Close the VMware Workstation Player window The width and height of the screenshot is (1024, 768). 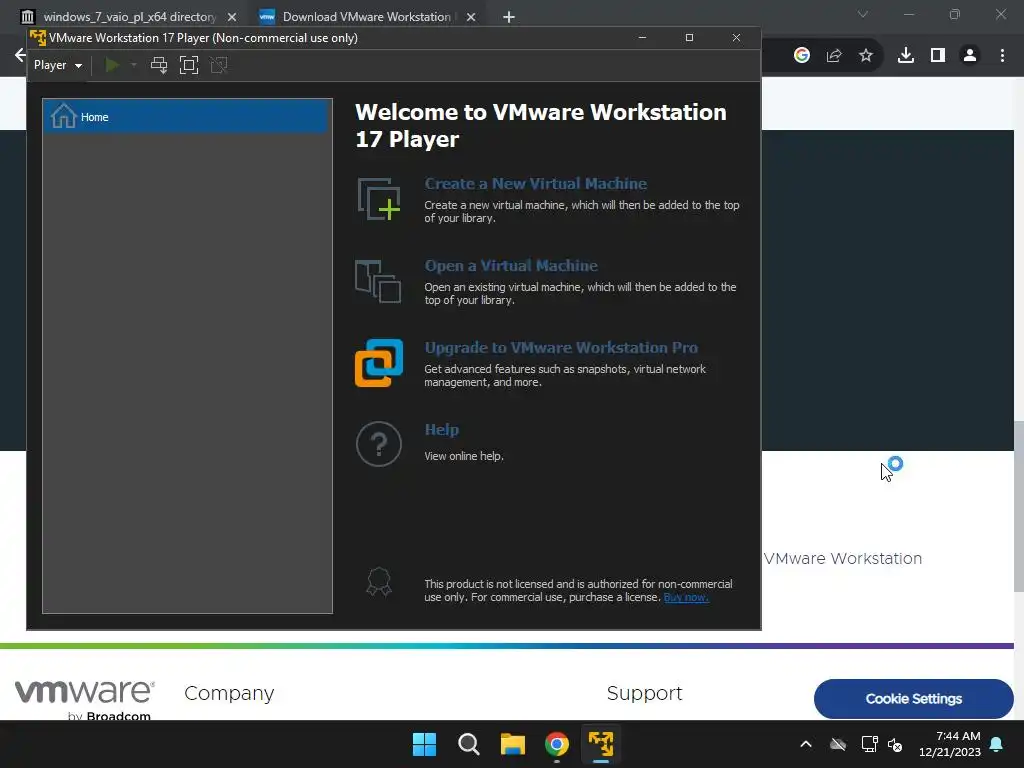[736, 38]
